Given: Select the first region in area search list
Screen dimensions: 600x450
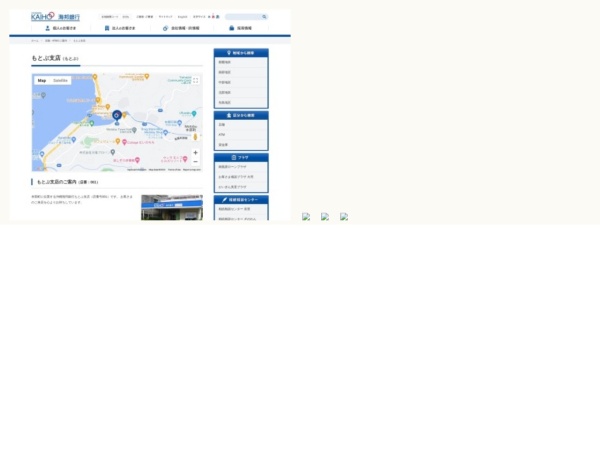Looking at the screenshot, I should tap(241, 62).
